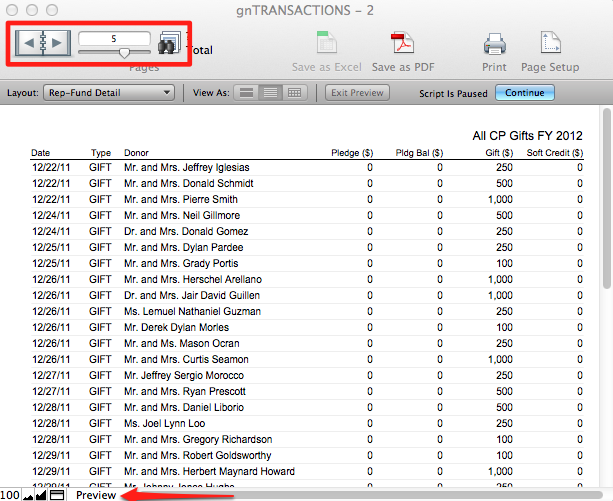Image resolution: width=613 pixels, height=501 pixels.
Task: Open the Layout dropdown Rep-Fund Detail
Action: coord(109,92)
